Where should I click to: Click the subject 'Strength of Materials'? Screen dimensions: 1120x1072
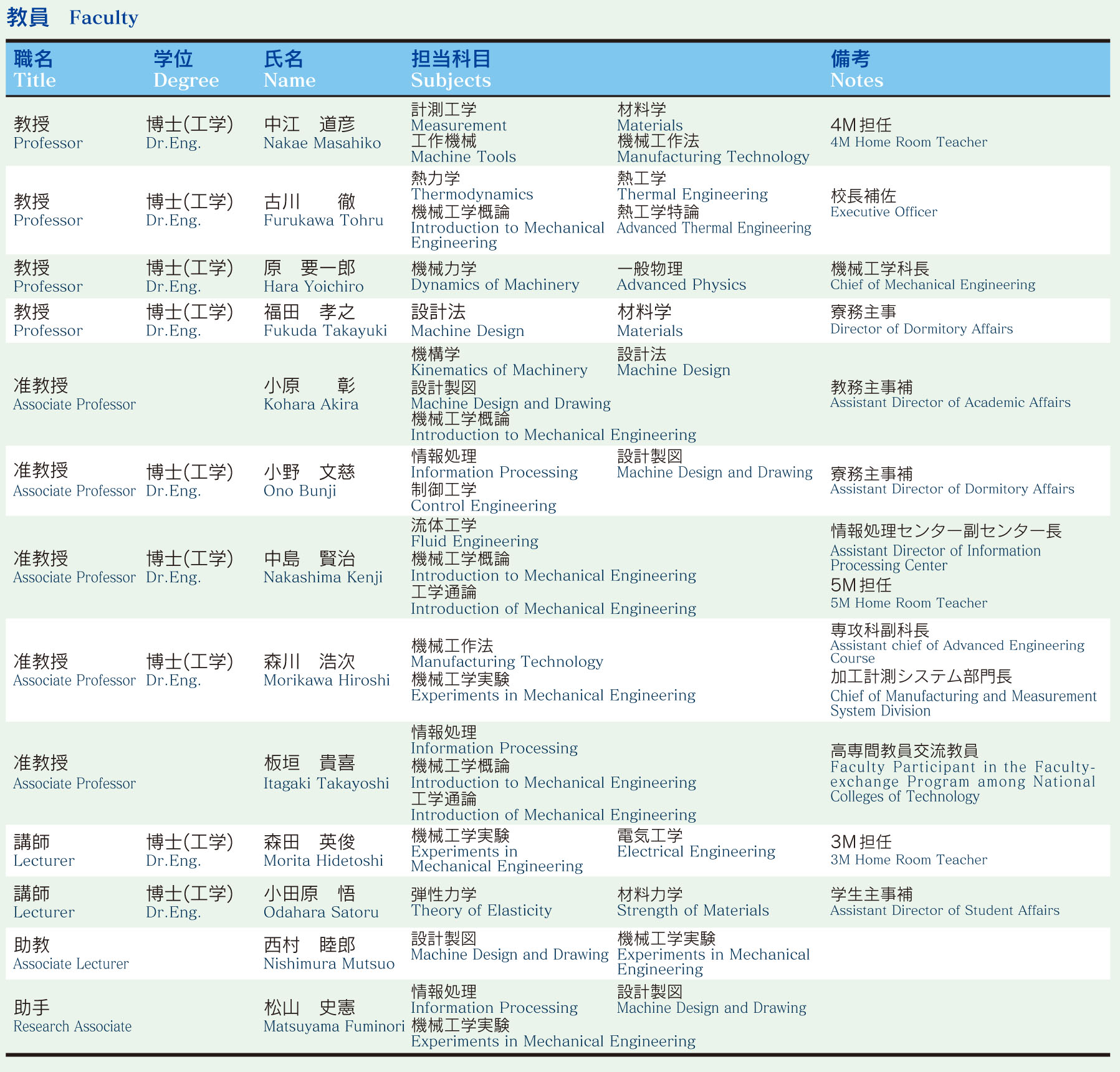point(693,911)
